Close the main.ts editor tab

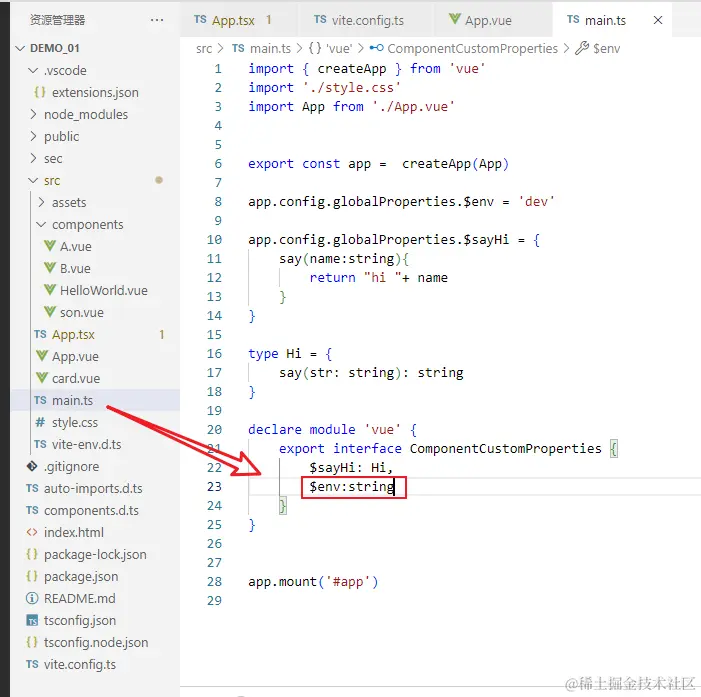658,20
